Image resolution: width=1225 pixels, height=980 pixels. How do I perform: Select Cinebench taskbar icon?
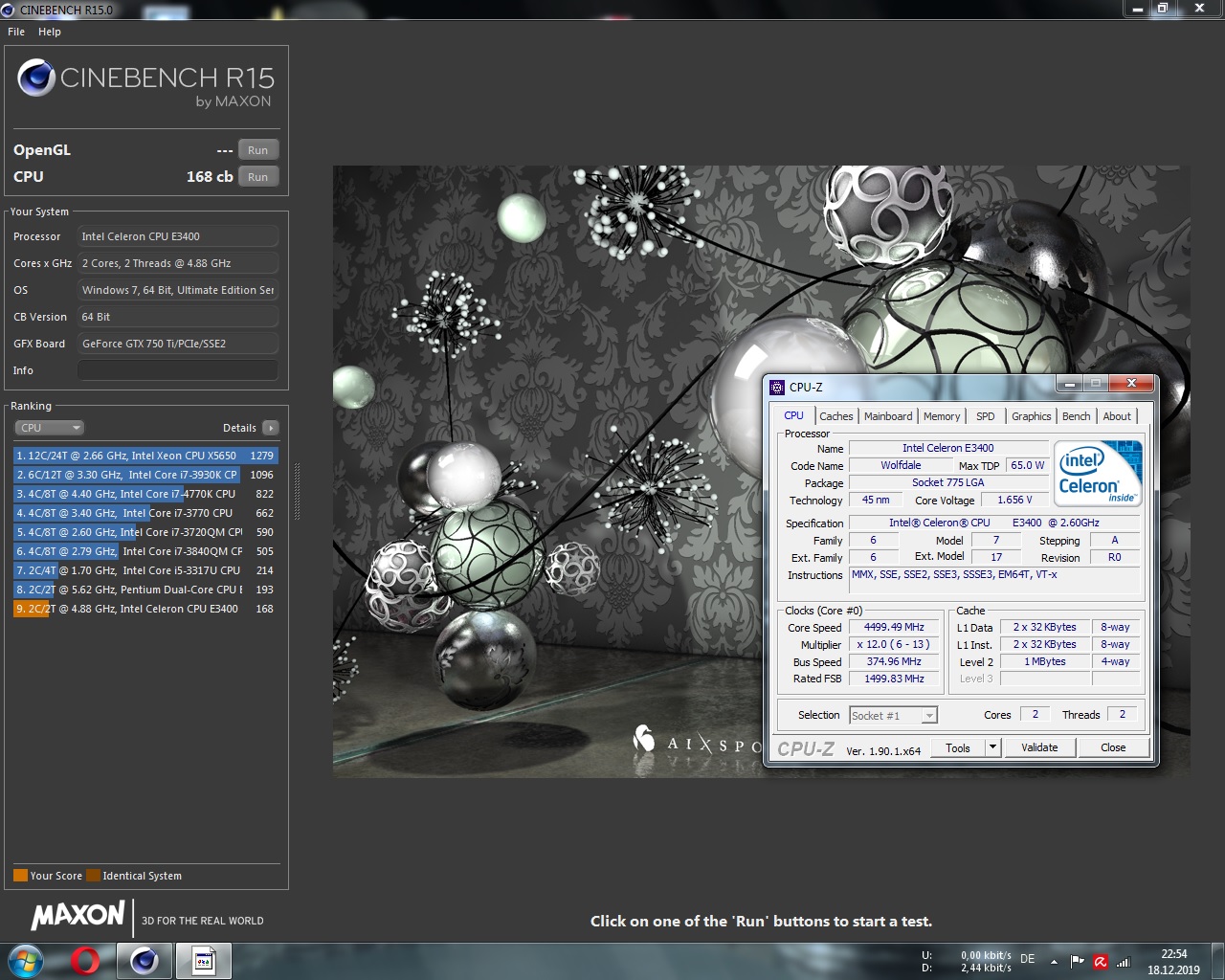coord(145,960)
